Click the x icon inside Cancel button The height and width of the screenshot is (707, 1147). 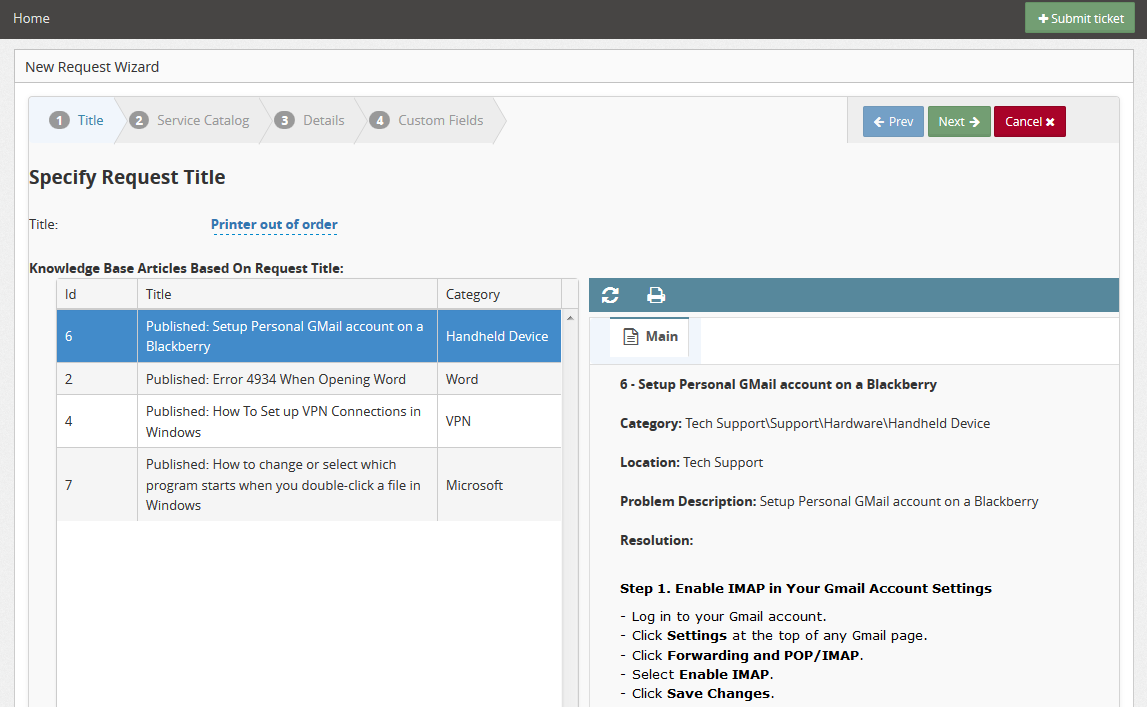(1051, 121)
